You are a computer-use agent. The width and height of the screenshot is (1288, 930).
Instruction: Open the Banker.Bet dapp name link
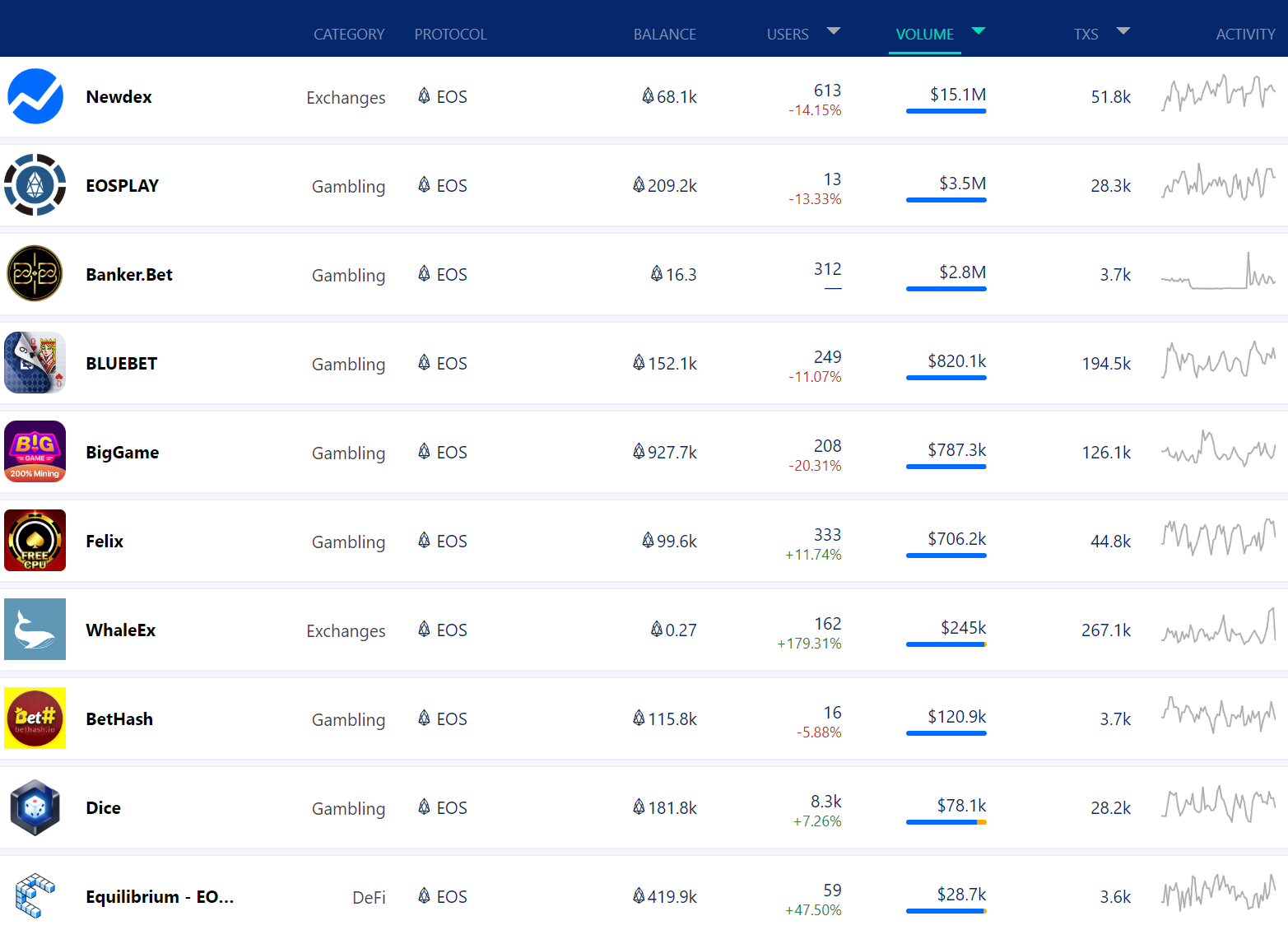(x=129, y=275)
